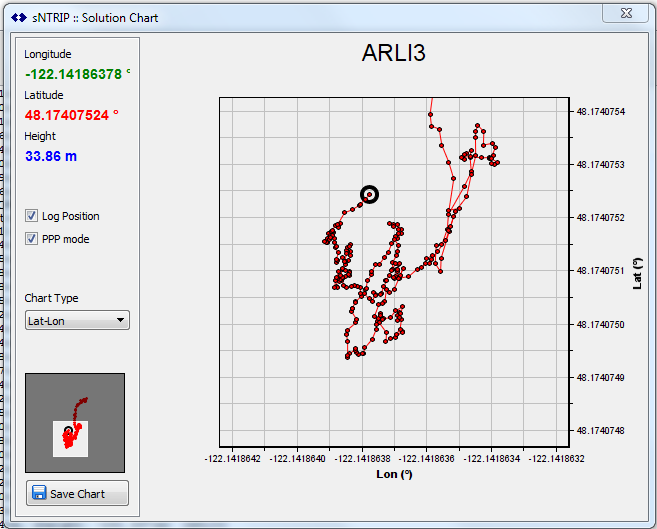Click the black ring current-position marker on chart
657x529 pixels.
(369, 194)
